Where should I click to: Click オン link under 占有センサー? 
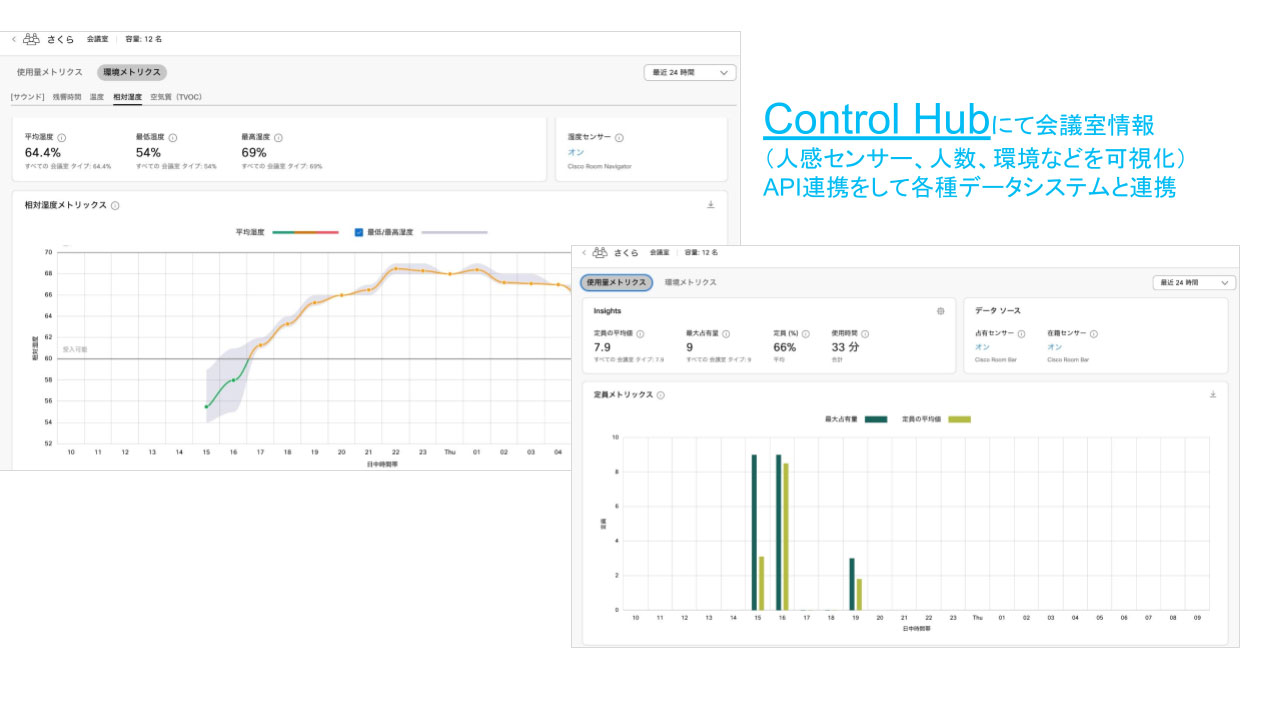point(983,347)
